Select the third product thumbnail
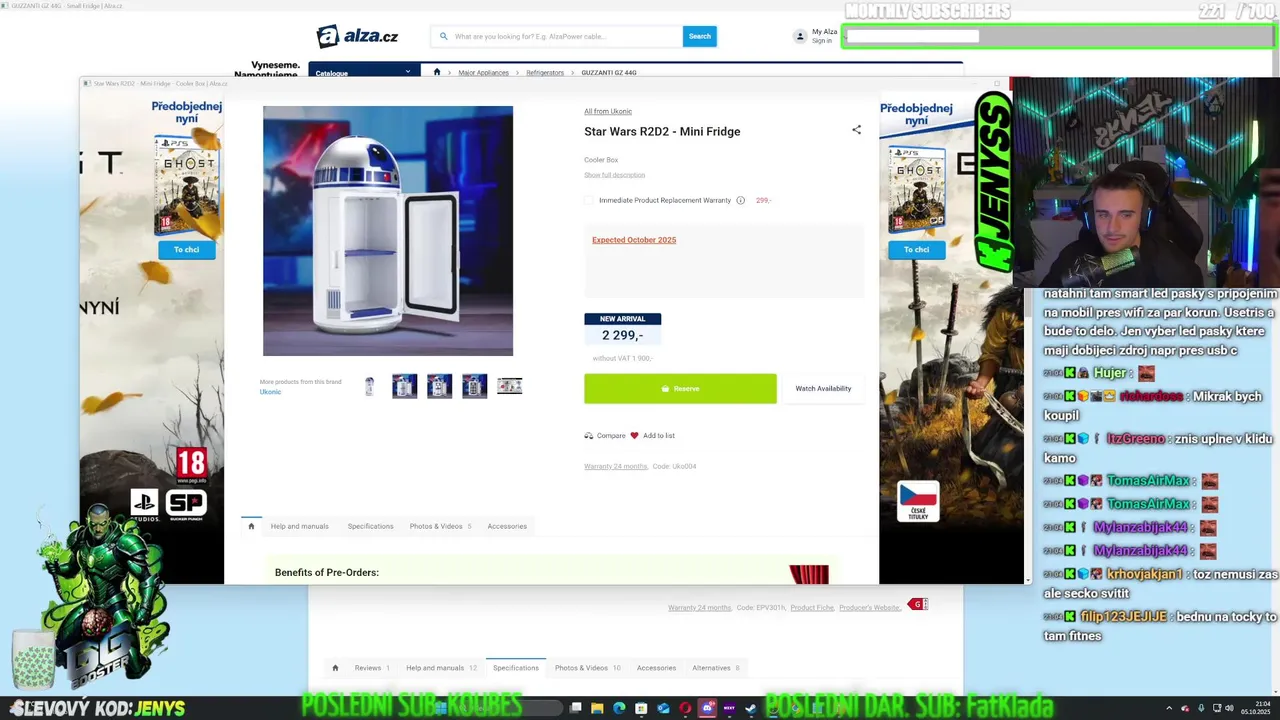 pyautogui.click(x=440, y=386)
